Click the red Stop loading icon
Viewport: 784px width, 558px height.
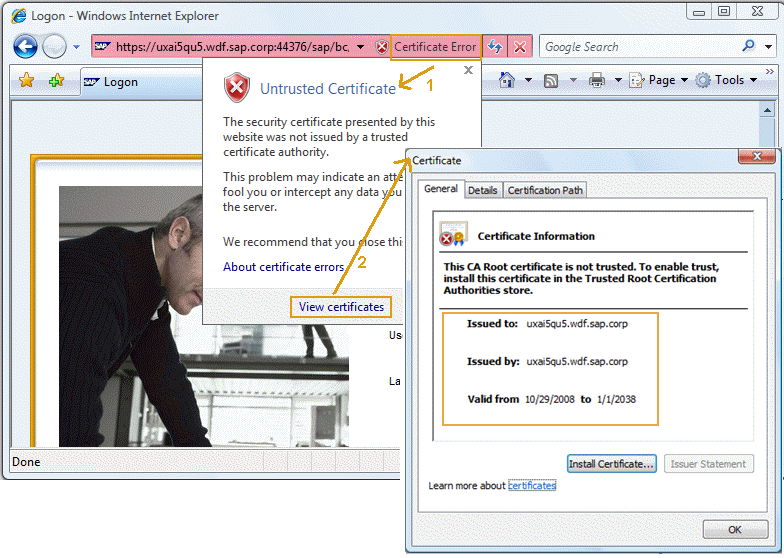[520, 47]
